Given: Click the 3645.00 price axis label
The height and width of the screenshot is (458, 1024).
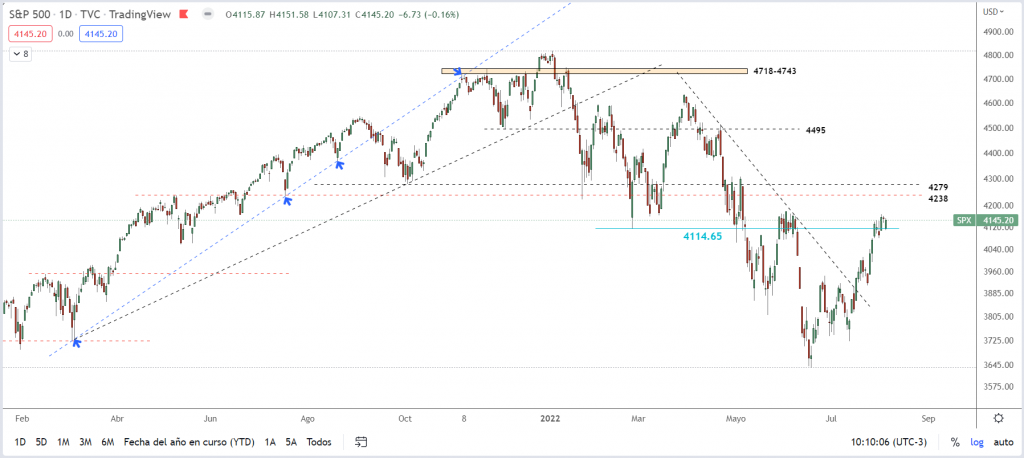Looking at the screenshot, I should tap(997, 365).
